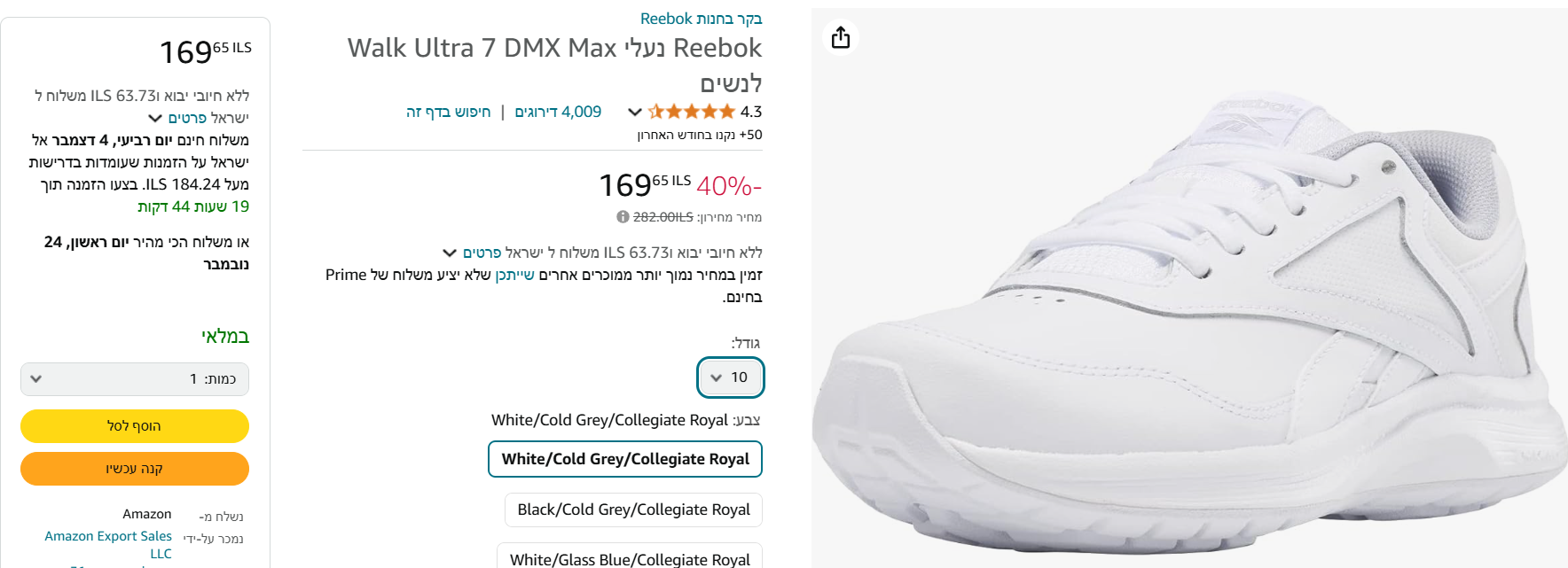Click the list price info icon
Viewport: 1568px width, 568px height.
click(x=623, y=217)
